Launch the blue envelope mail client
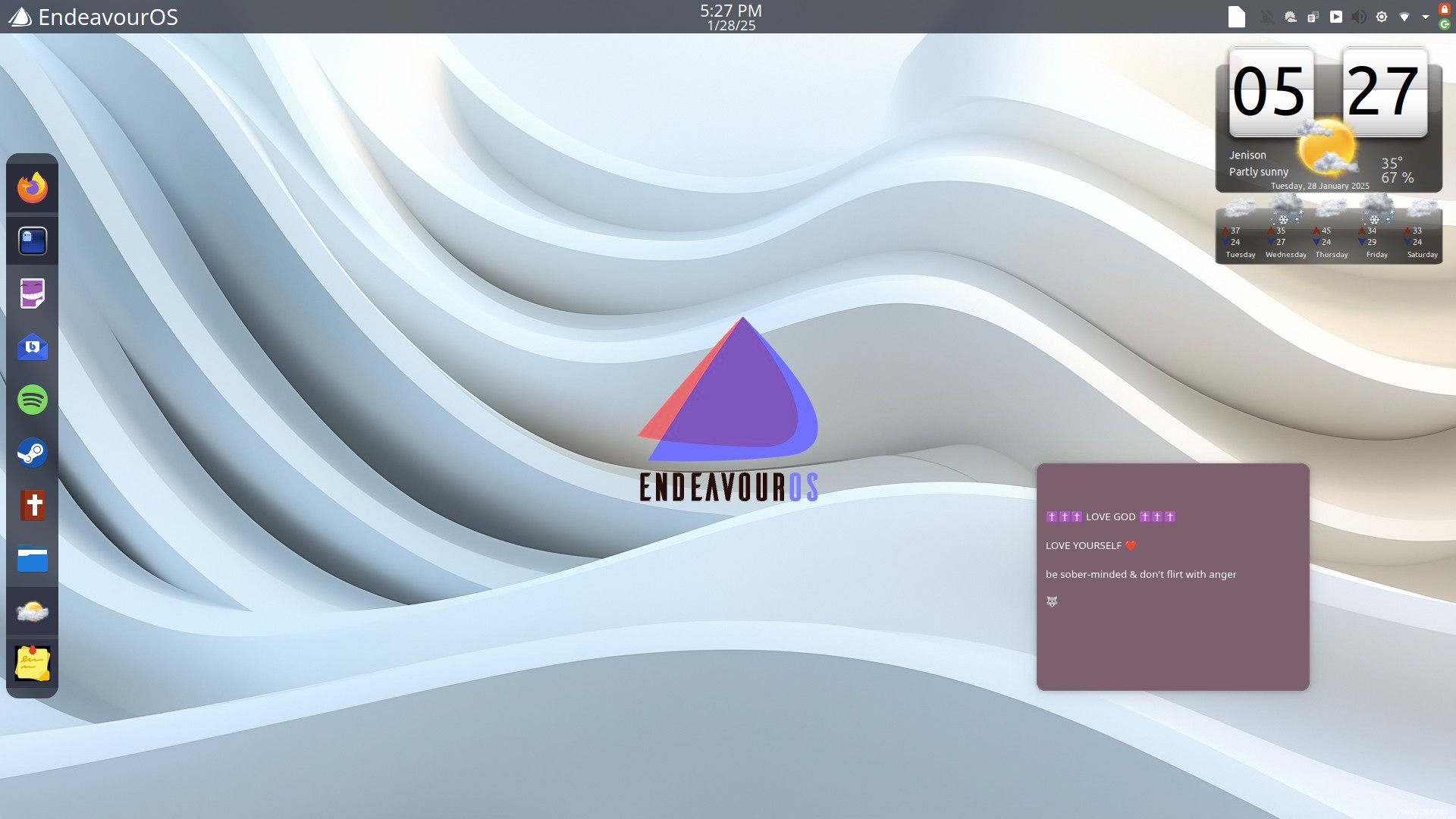This screenshot has width=1456, height=819. point(33,347)
